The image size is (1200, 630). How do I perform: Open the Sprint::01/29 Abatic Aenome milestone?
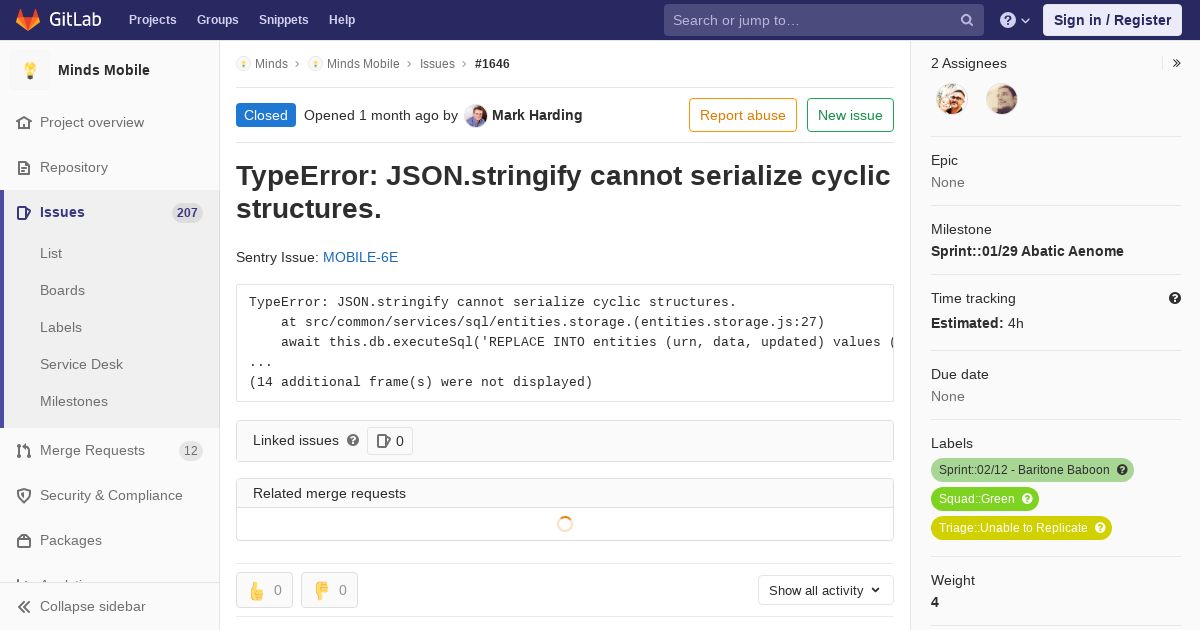click(1027, 251)
